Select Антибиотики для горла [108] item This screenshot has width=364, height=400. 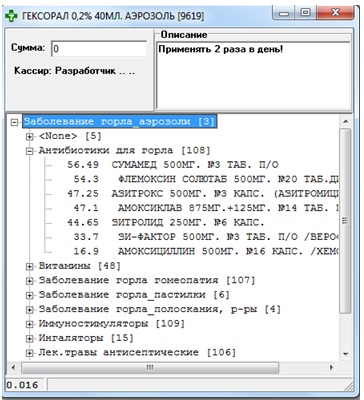point(124,151)
